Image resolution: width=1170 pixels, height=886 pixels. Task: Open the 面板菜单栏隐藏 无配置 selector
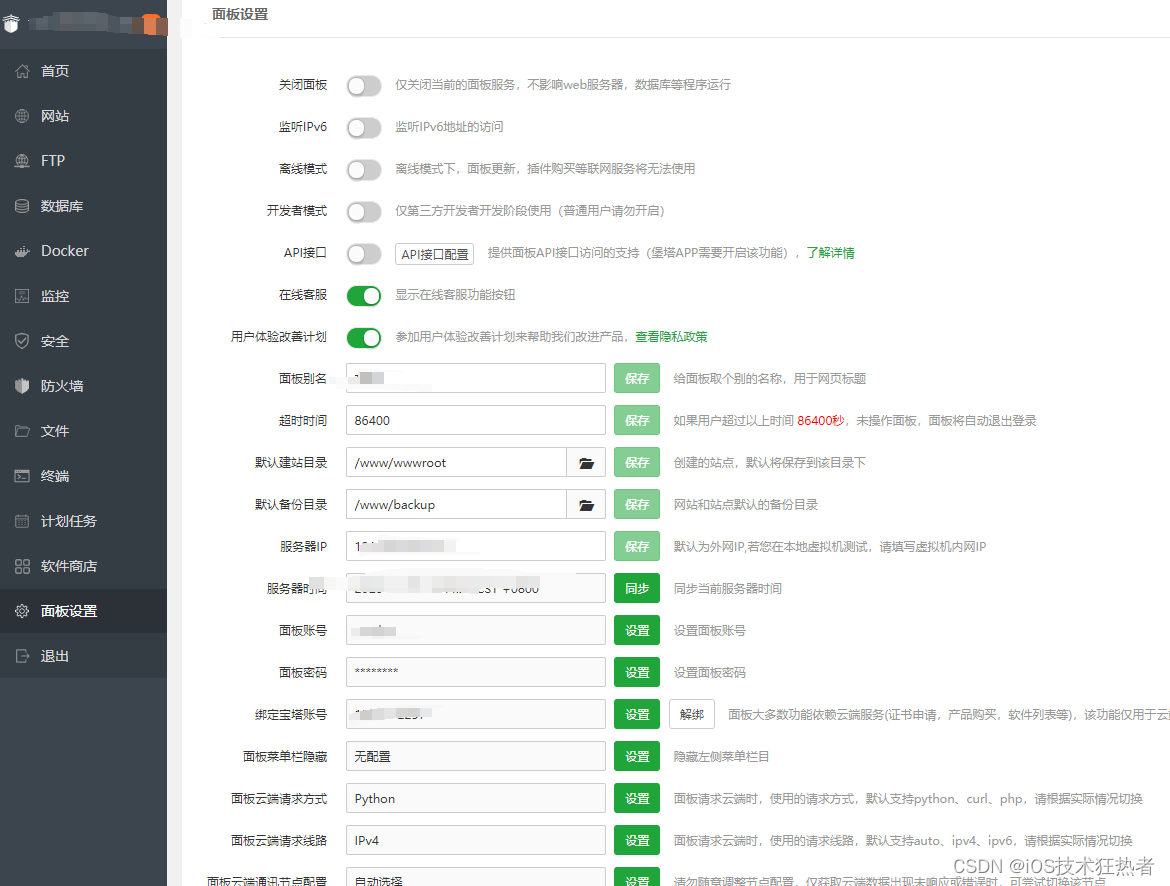(475, 756)
